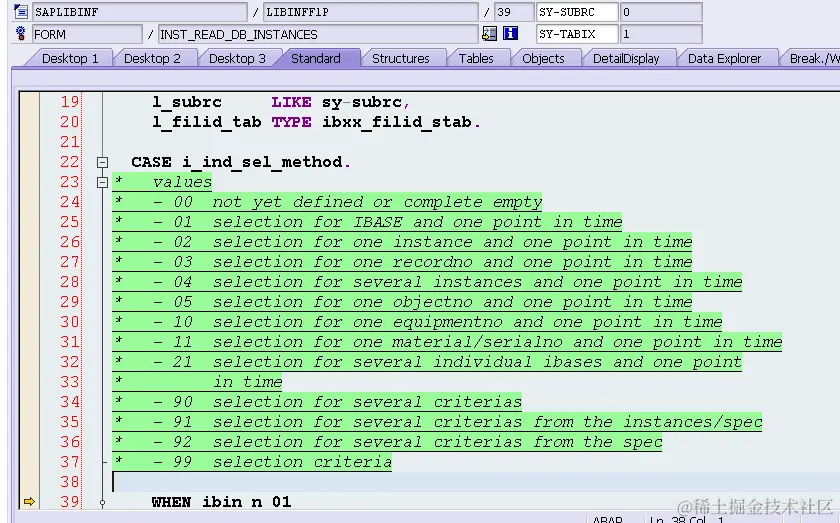
Task: Open the Structures tab
Action: (x=401, y=58)
